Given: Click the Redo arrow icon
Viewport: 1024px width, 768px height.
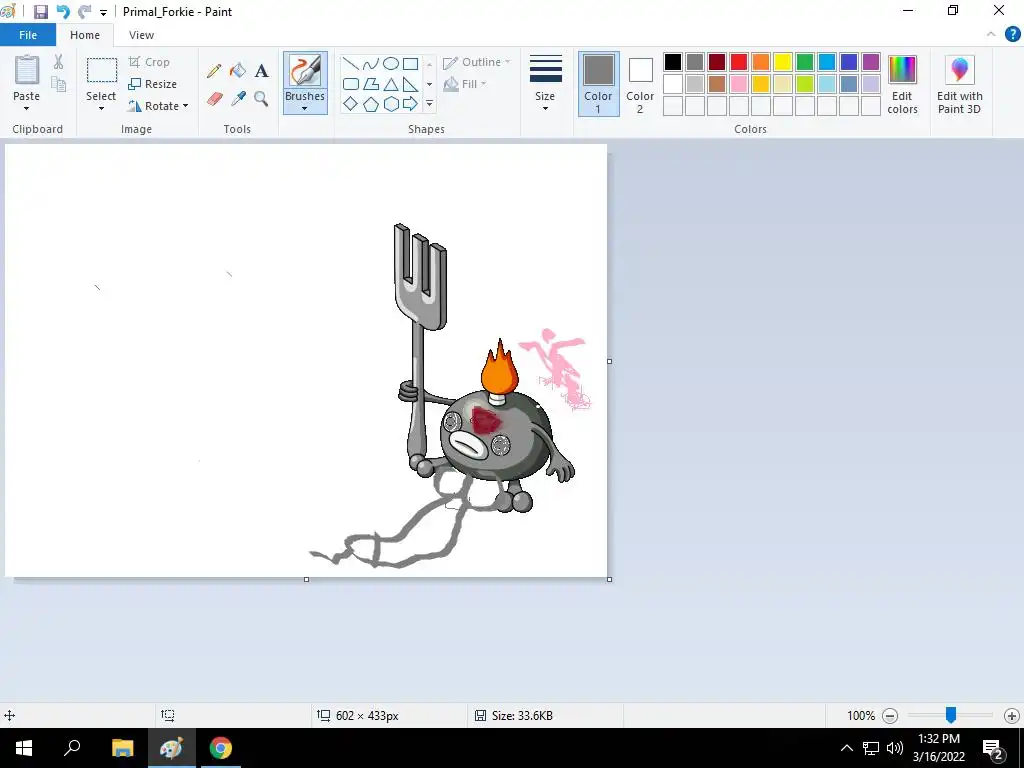Looking at the screenshot, I should coord(84,12).
